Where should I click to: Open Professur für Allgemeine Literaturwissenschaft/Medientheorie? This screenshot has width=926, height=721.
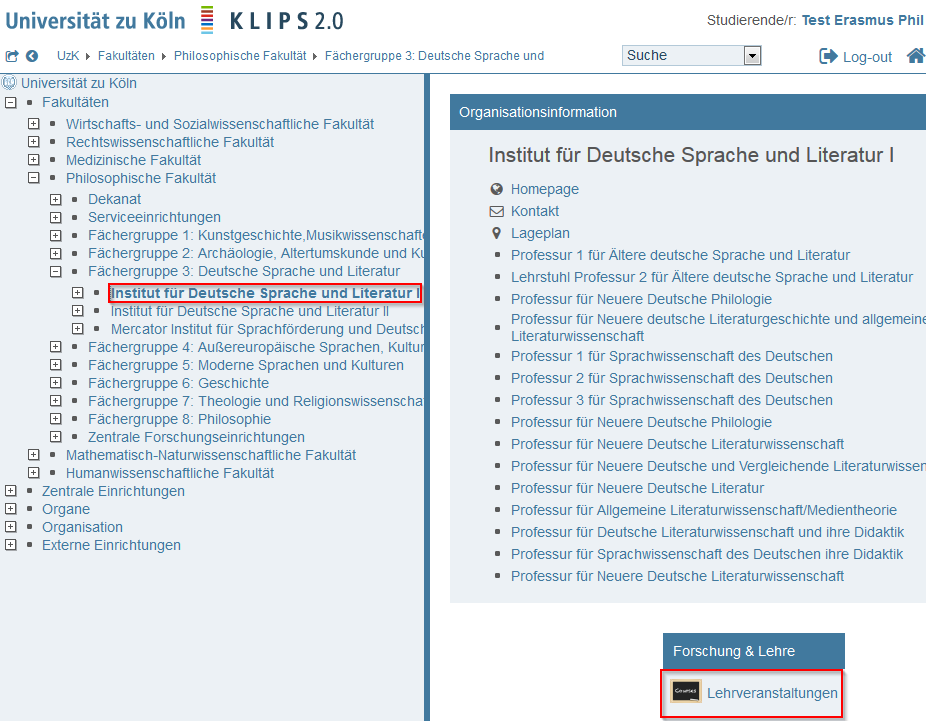tap(703, 510)
